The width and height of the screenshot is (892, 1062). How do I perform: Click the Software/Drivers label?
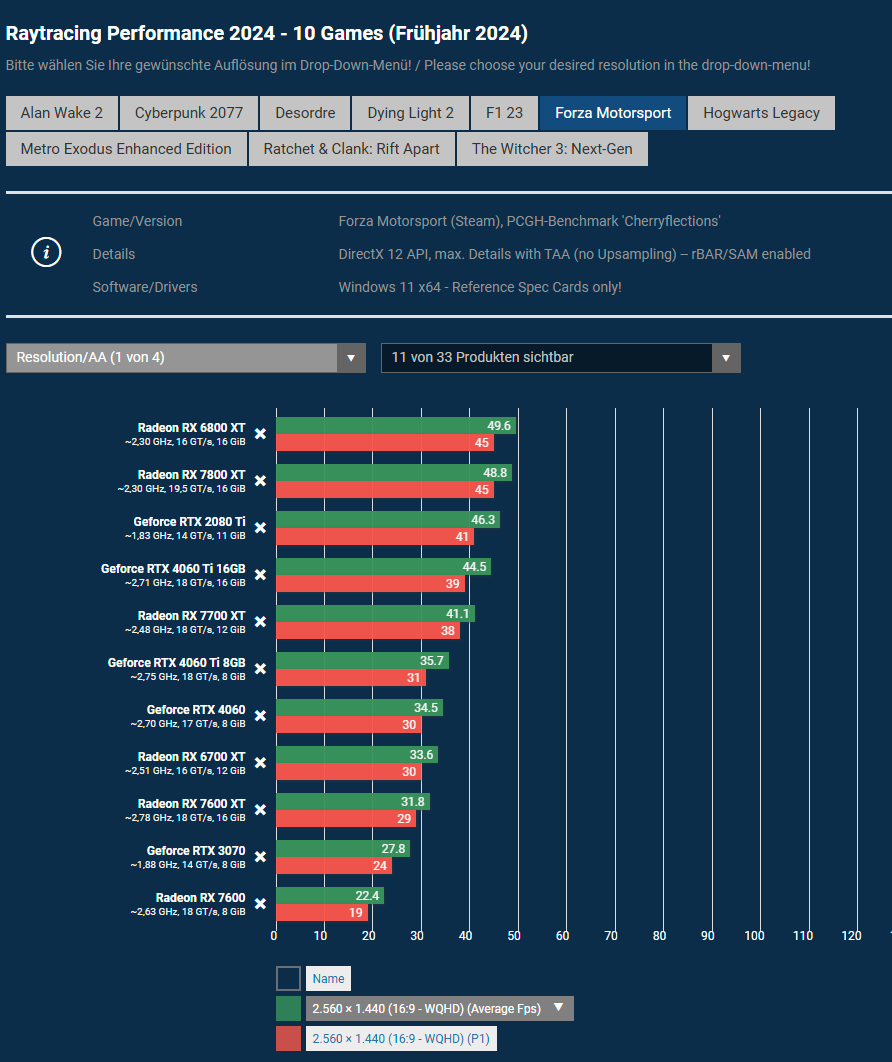[145, 287]
